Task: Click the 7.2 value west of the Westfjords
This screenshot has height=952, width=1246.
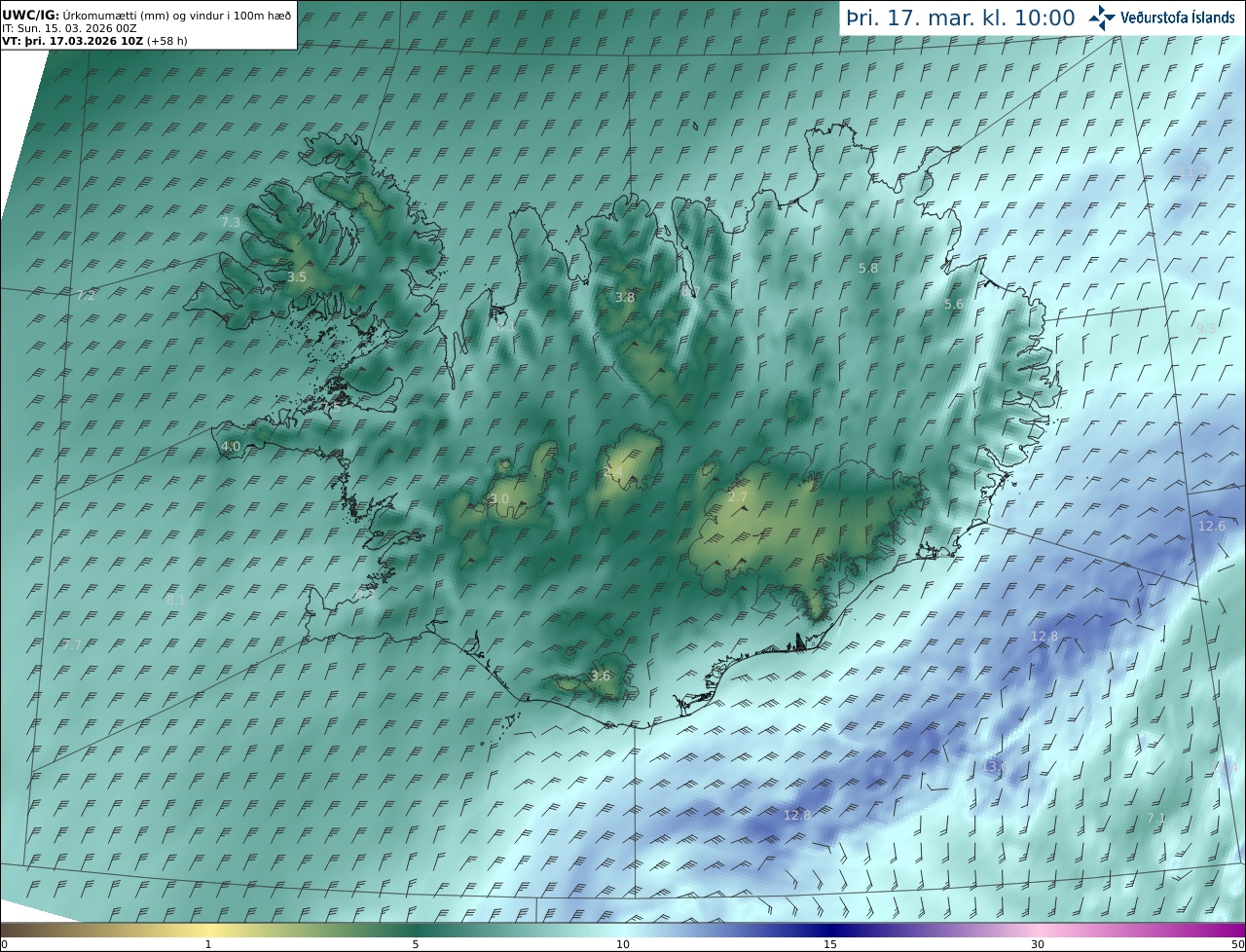Action: 86,295
